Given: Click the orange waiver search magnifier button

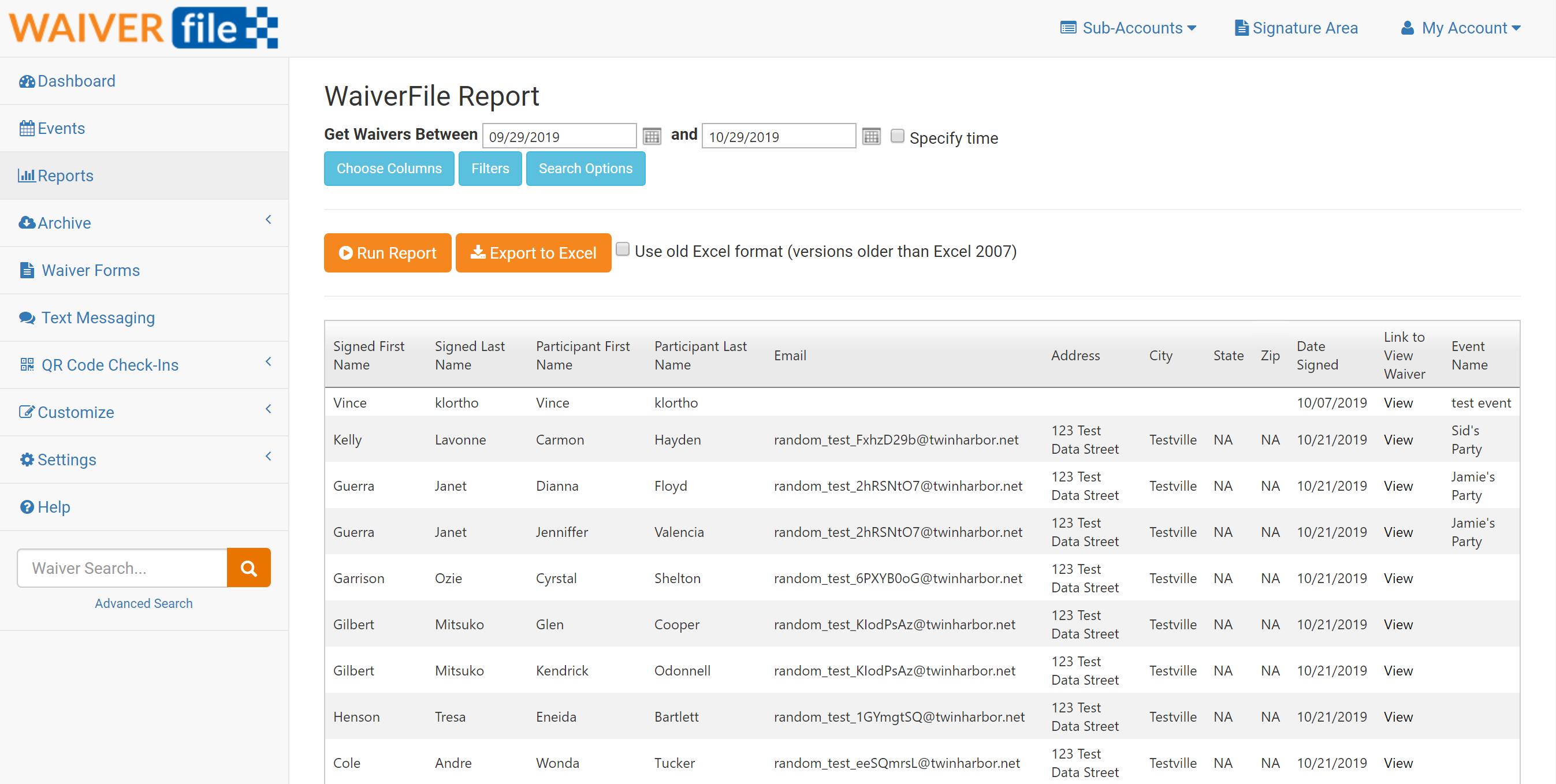Looking at the screenshot, I should pyautogui.click(x=248, y=568).
